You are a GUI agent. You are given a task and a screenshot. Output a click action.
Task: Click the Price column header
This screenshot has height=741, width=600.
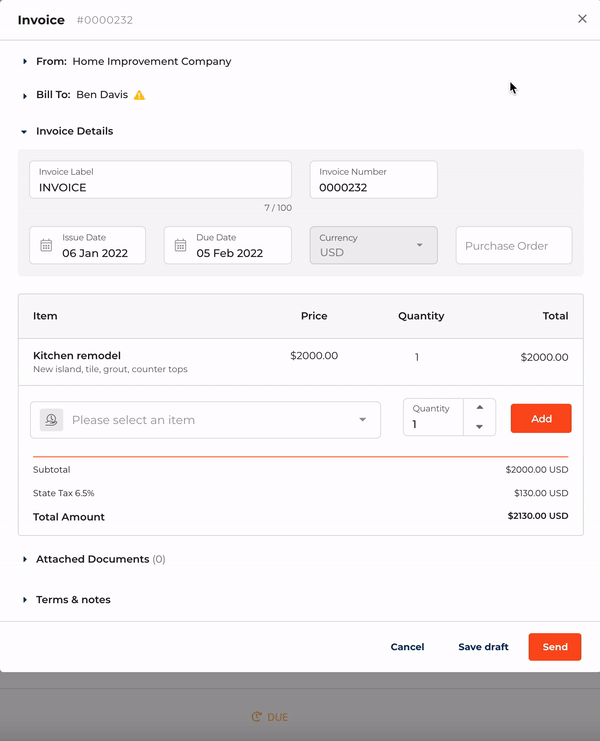(314, 316)
